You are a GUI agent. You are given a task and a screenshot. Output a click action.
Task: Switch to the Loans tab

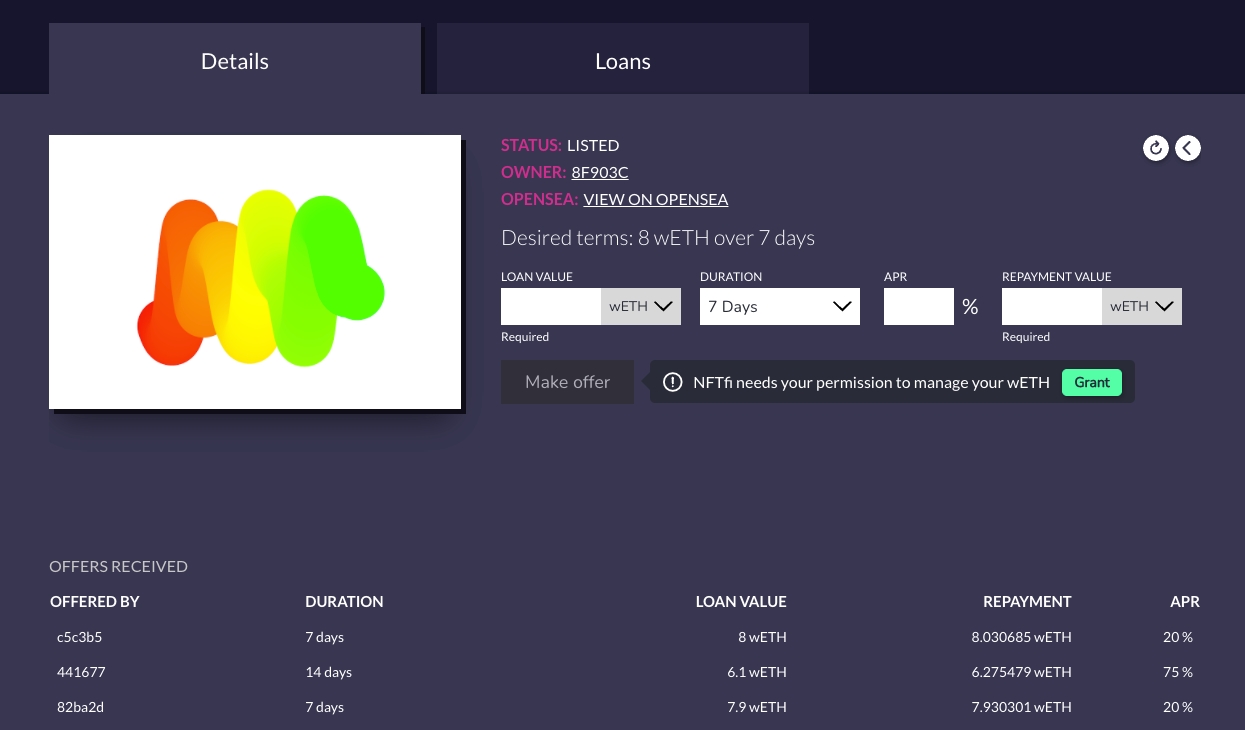tap(622, 61)
